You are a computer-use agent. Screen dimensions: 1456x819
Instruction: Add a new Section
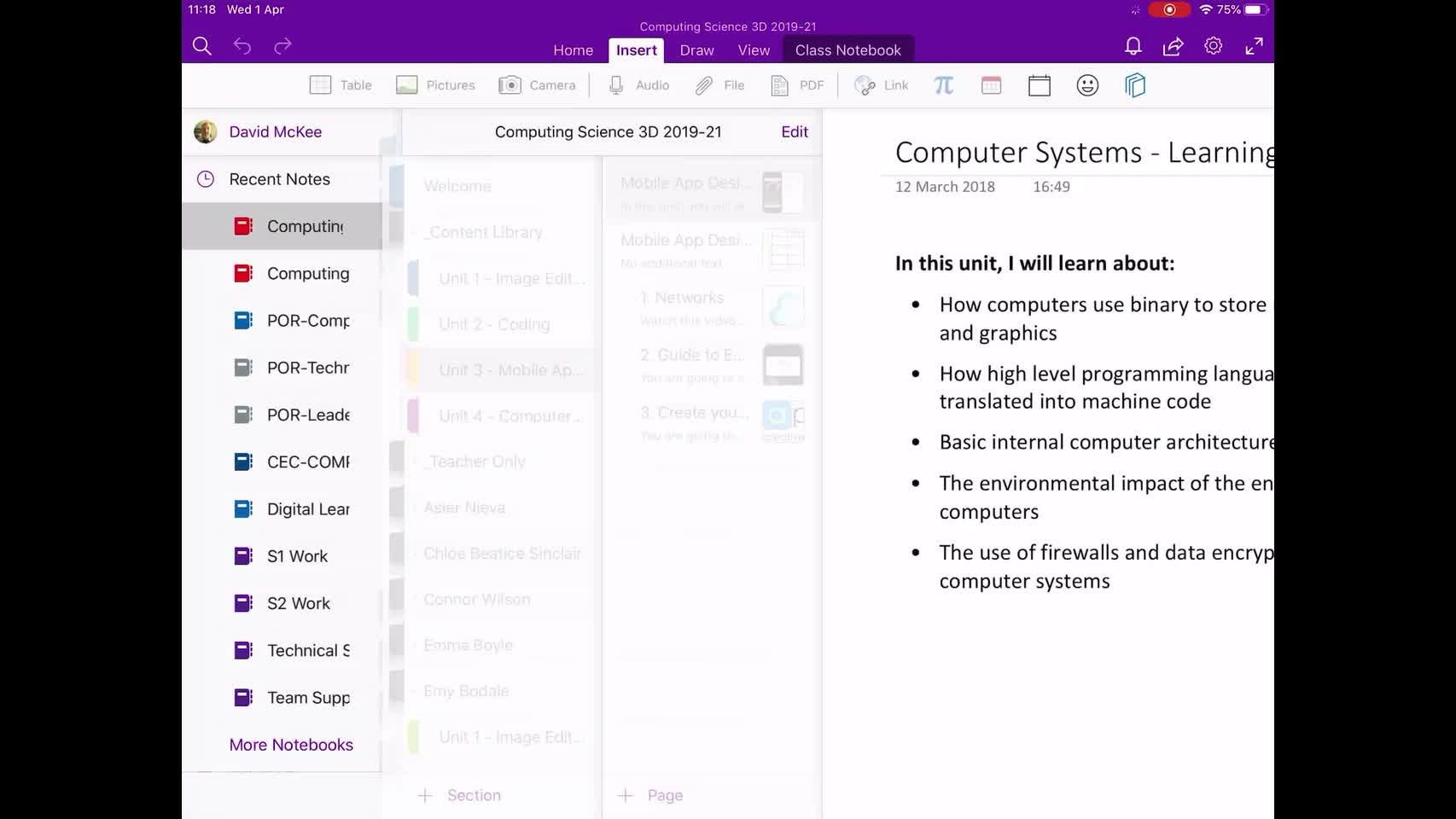[x=460, y=795]
